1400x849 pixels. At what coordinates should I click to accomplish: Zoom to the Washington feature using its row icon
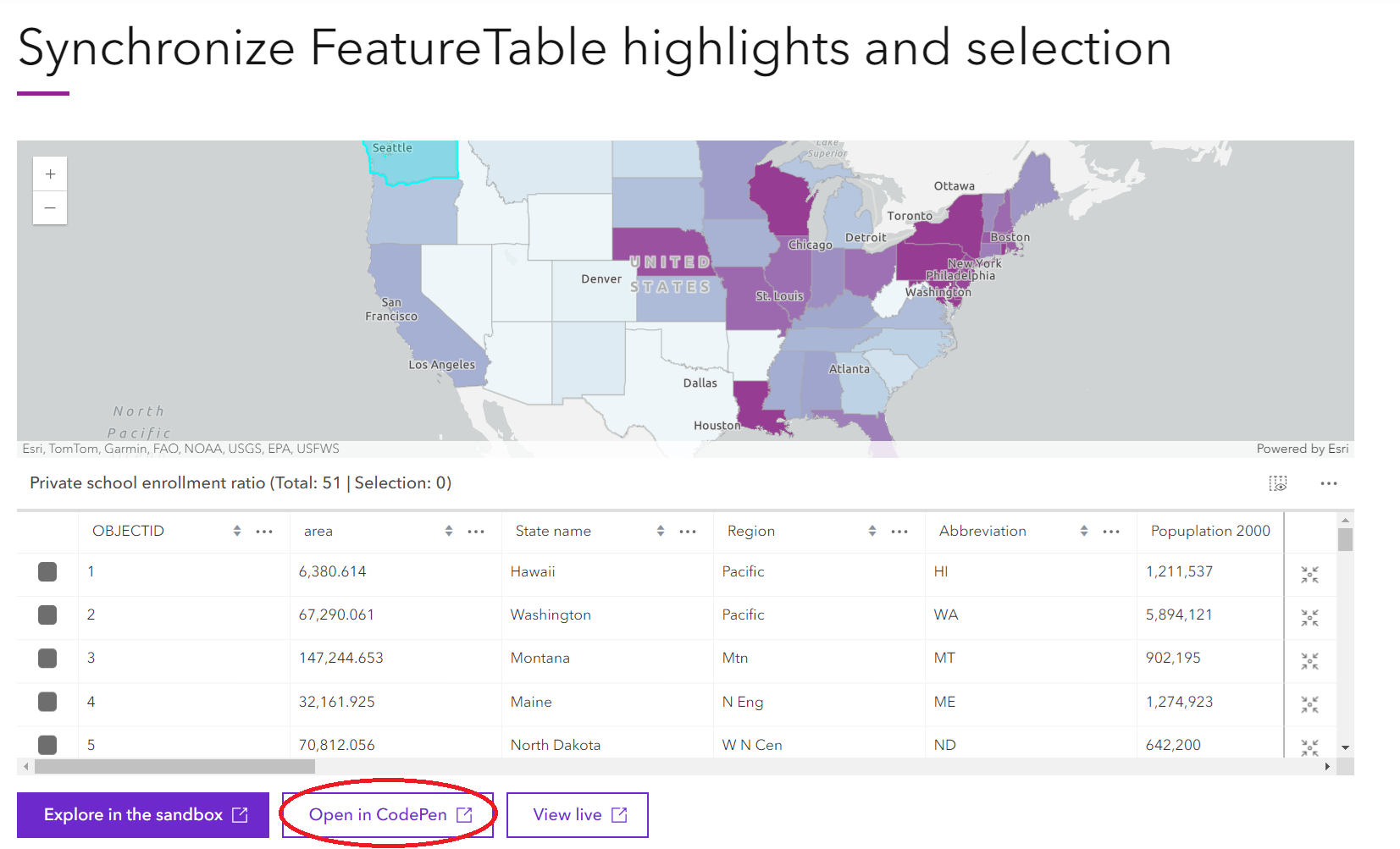click(x=1310, y=617)
